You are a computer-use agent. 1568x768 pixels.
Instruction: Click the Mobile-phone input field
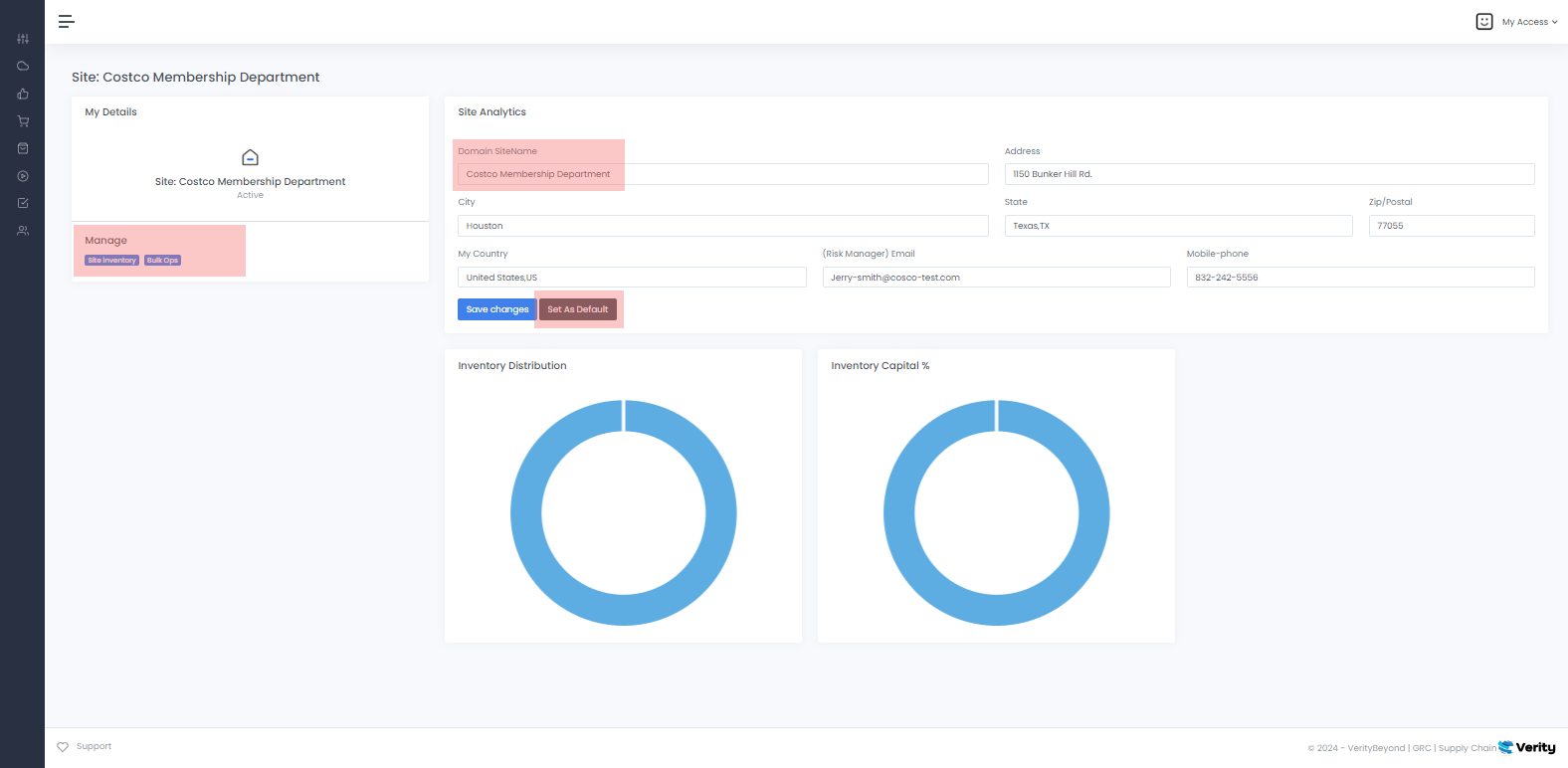point(1361,278)
